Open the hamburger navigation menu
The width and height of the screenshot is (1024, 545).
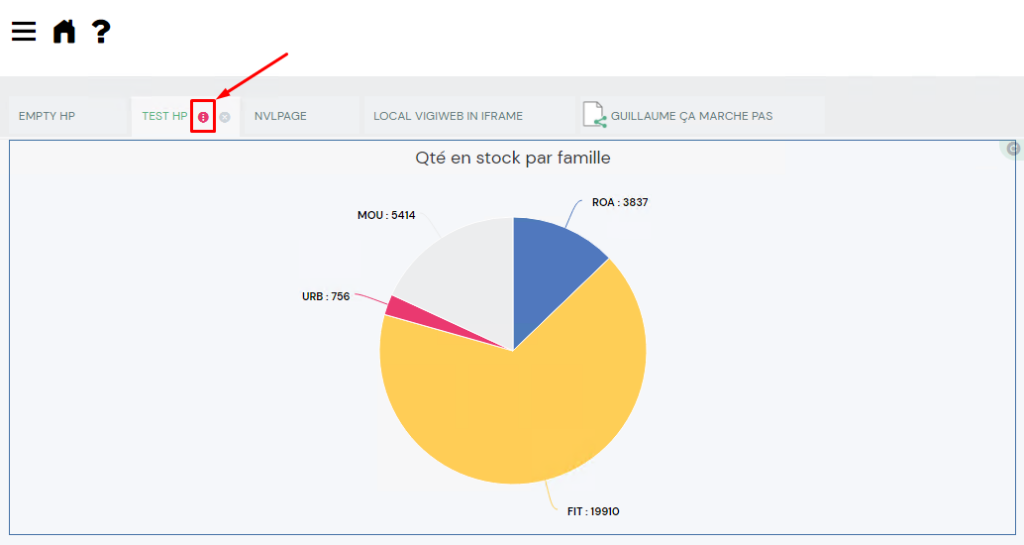pos(24,32)
